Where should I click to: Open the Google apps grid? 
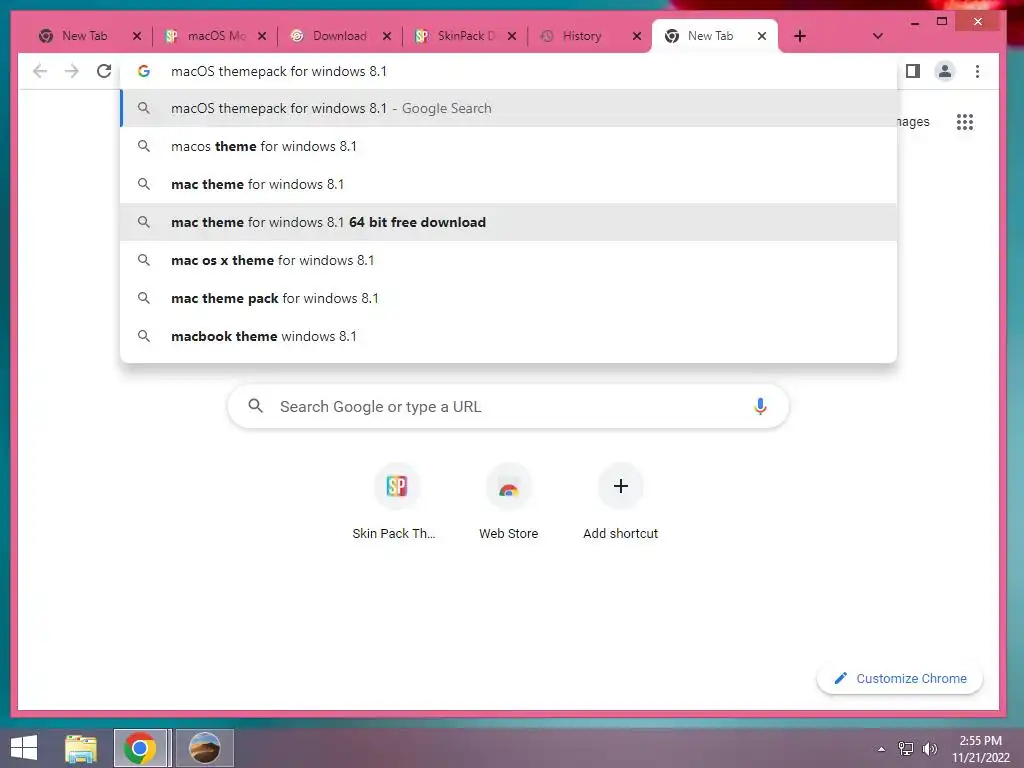click(965, 121)
